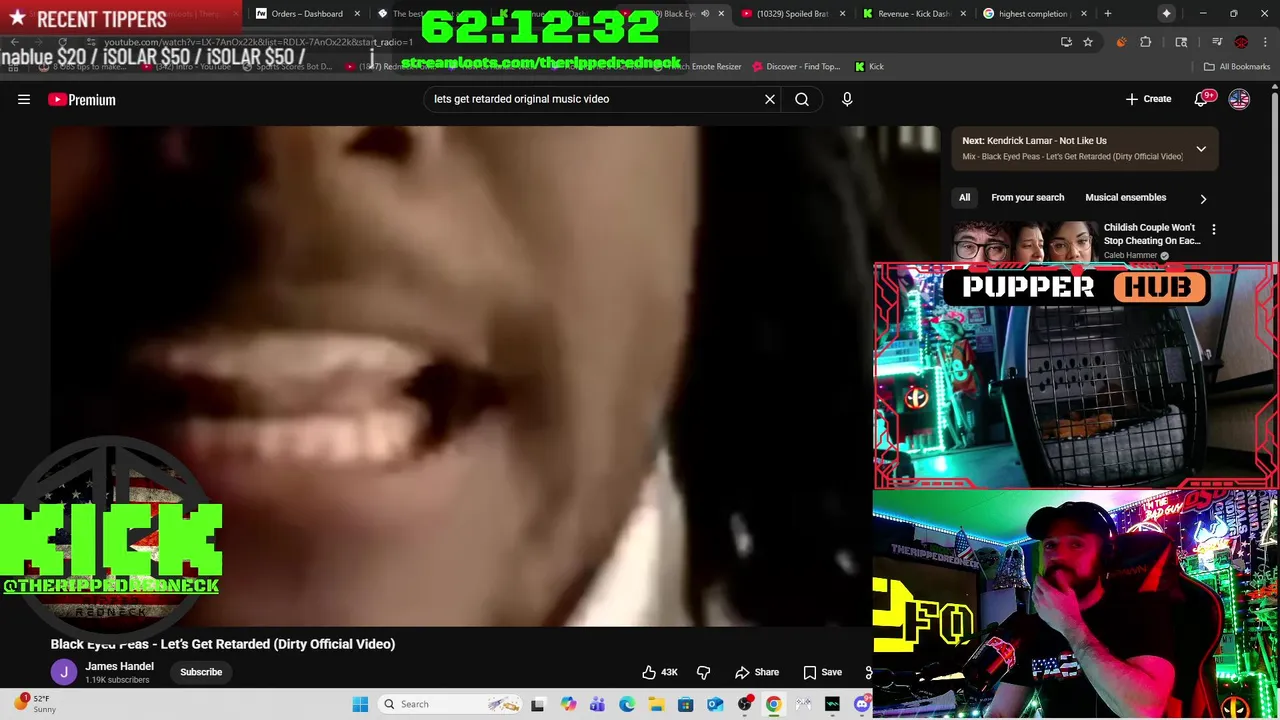Viewport: 1280px width, 720px height.
Task: Open Outlook from the taskbar
Action: coord(715,704)
